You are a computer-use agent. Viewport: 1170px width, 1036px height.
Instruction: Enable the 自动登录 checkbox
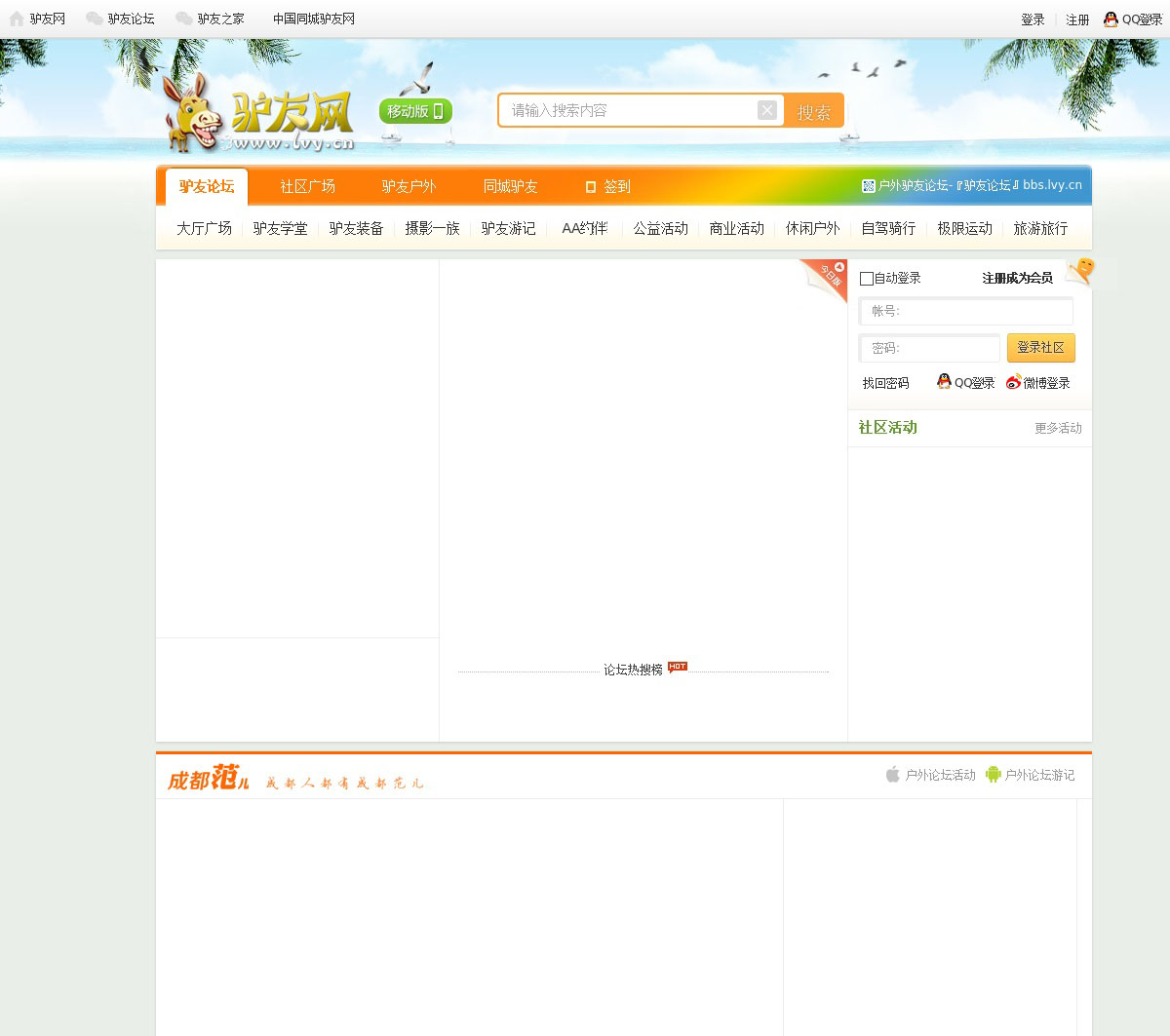(867, 279)
